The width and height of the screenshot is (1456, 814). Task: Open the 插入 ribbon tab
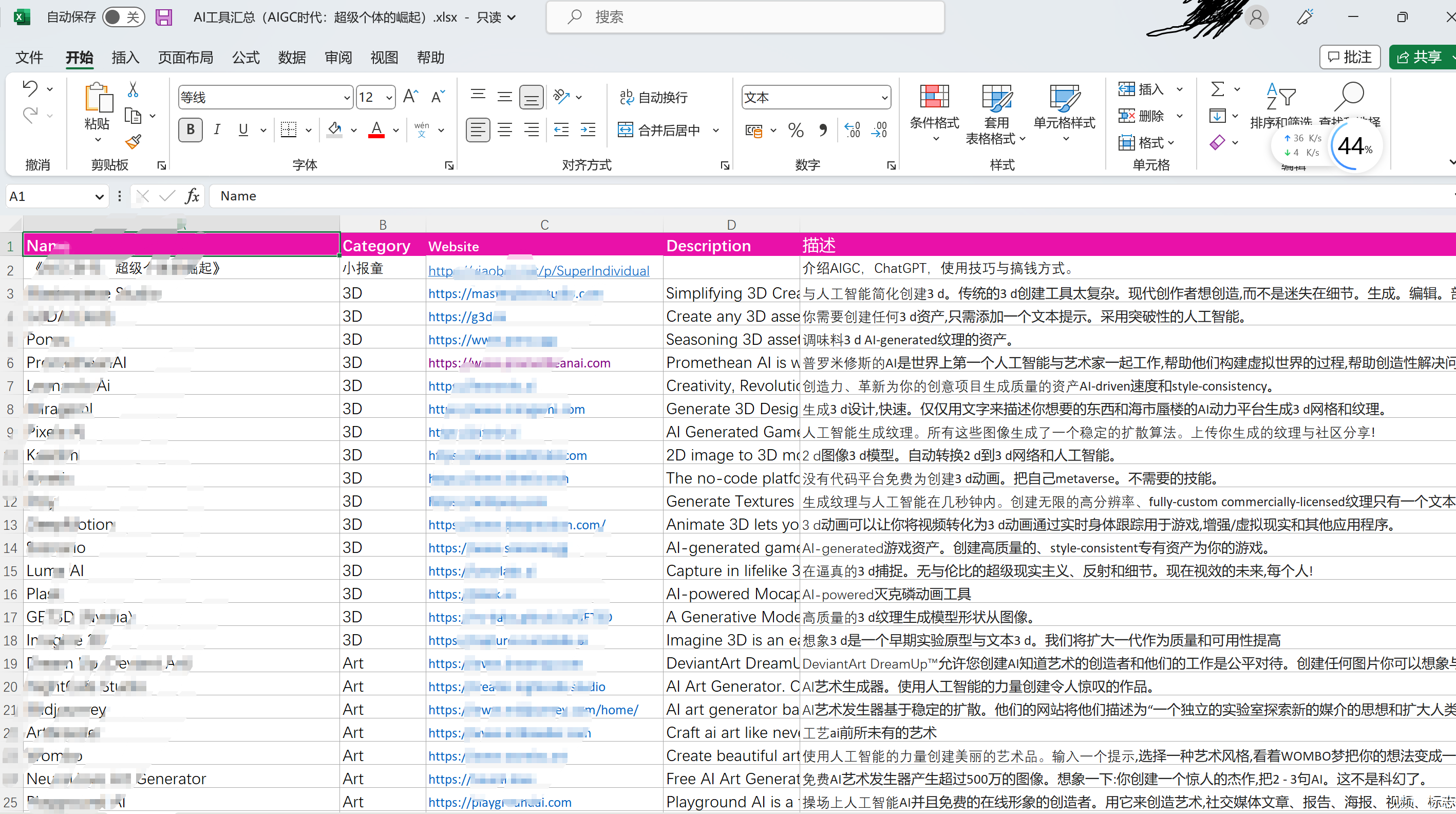pyautogui.click(x=125, y=57)
